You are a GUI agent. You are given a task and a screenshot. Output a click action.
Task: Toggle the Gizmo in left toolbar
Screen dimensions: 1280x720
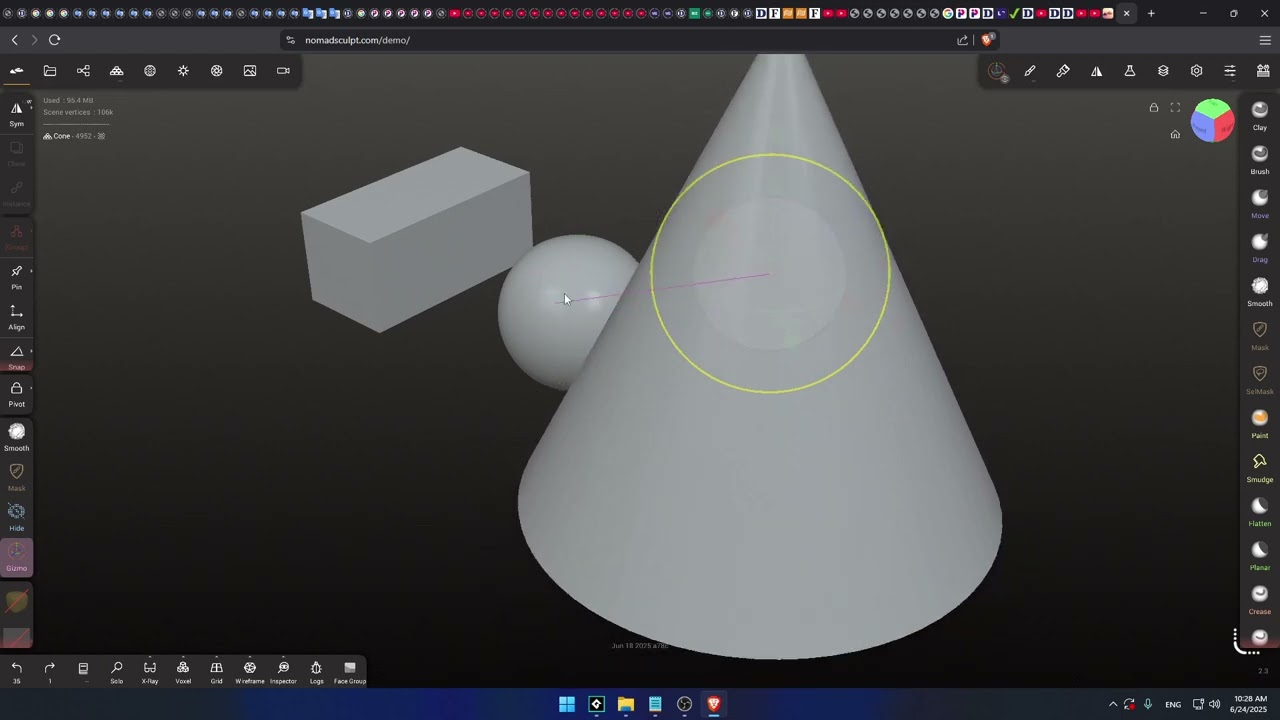(17, 556)
